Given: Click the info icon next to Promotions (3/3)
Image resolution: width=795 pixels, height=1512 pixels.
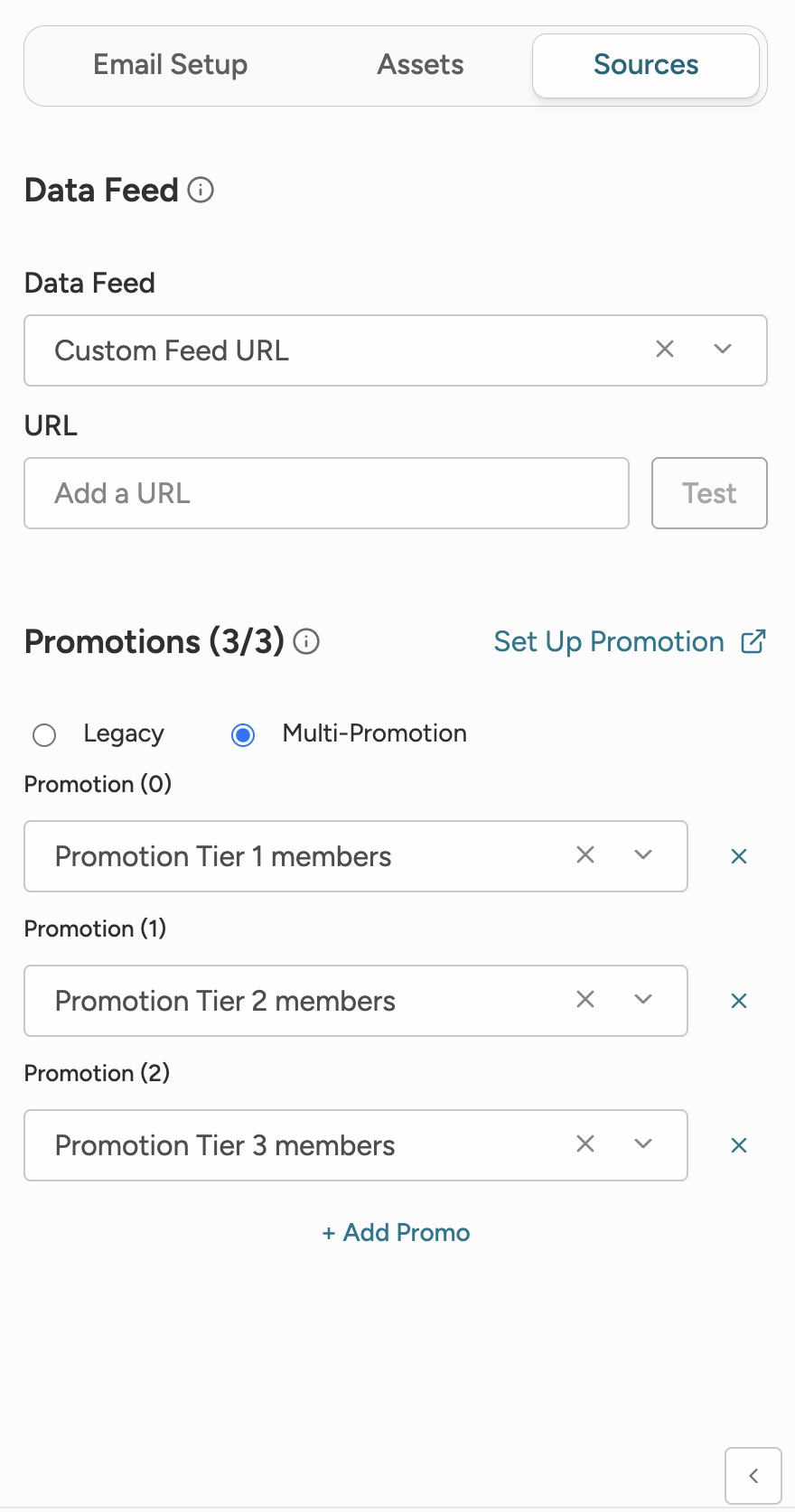Looking at the screenshot, I should coord(307,642).
